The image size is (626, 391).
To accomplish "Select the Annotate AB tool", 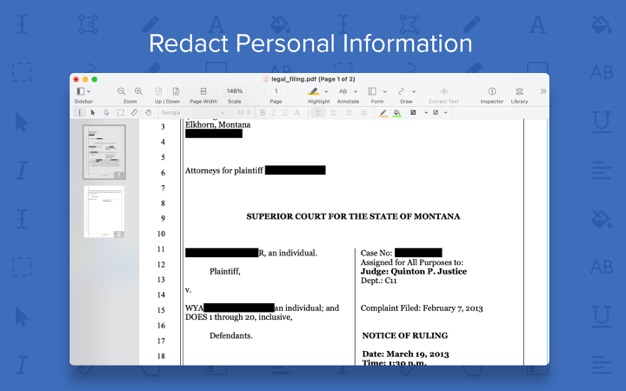I will 343,91.
